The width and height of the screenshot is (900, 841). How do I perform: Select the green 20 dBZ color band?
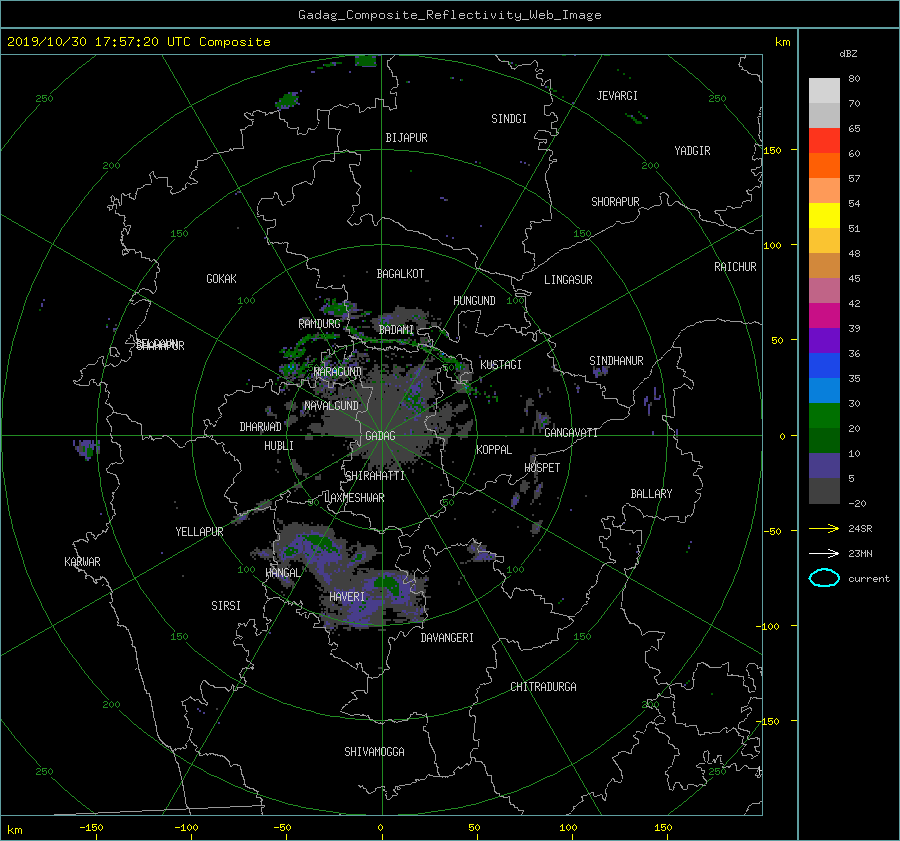point(824,416)
